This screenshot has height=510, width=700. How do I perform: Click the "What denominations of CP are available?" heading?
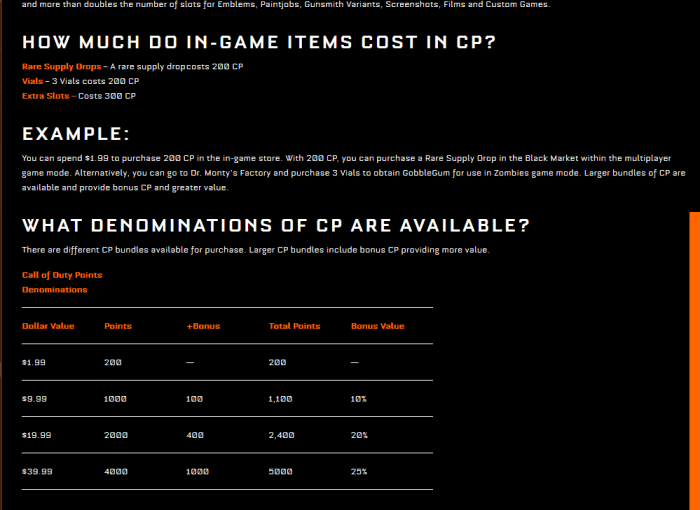point(276,224)
